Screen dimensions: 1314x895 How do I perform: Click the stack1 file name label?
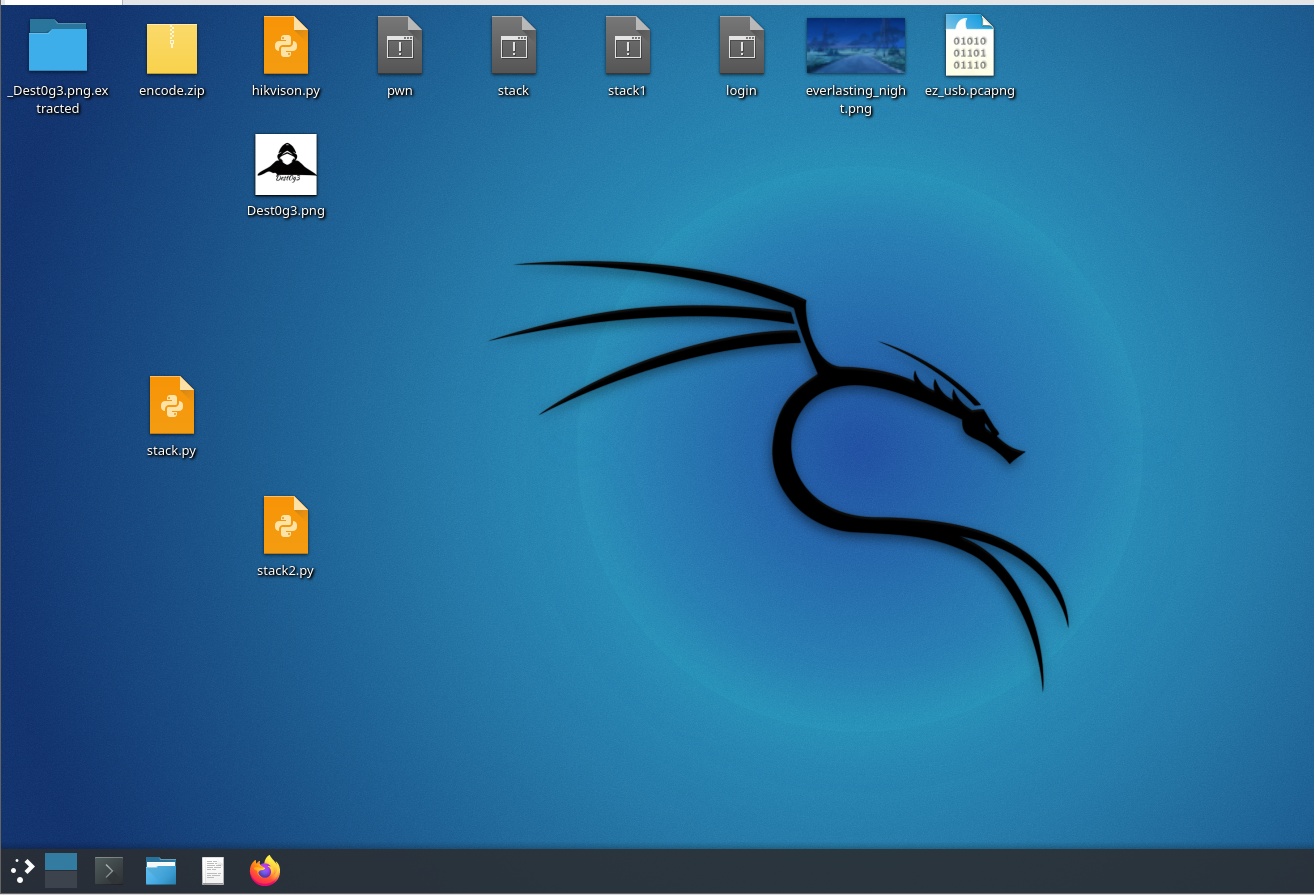pyautogui.click(x=628, y=91)
